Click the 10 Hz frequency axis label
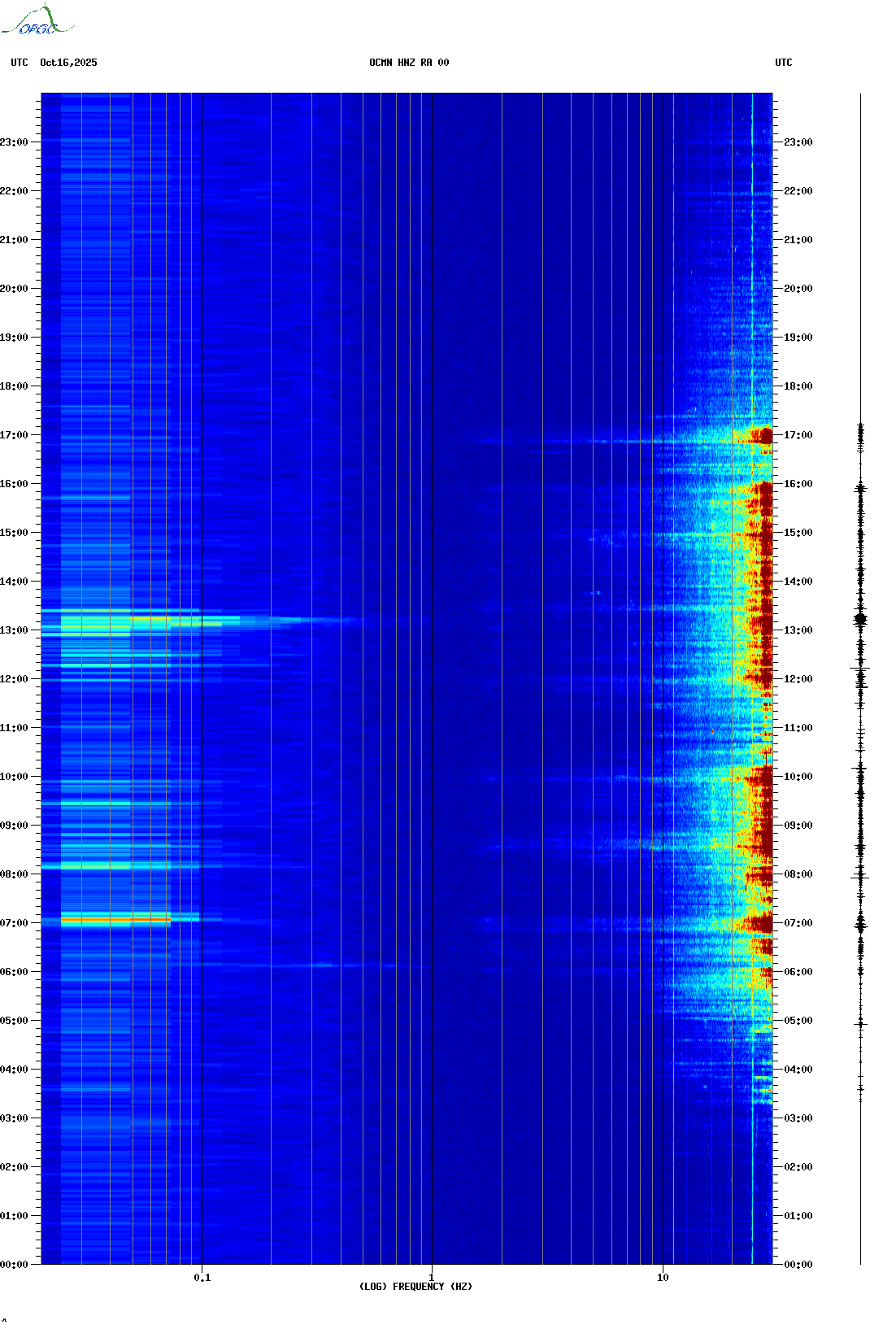Viewport: 896px width, 1329px height. (663, 1278)
